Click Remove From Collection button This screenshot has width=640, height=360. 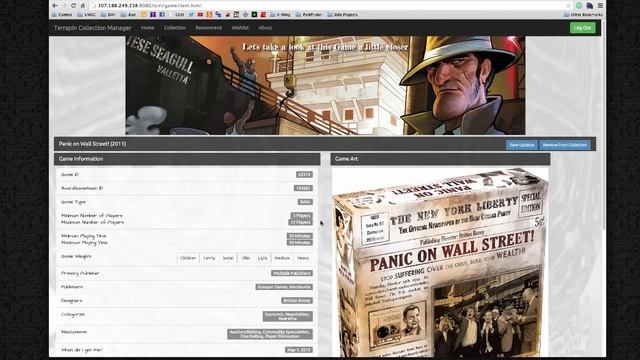(565, 145)
